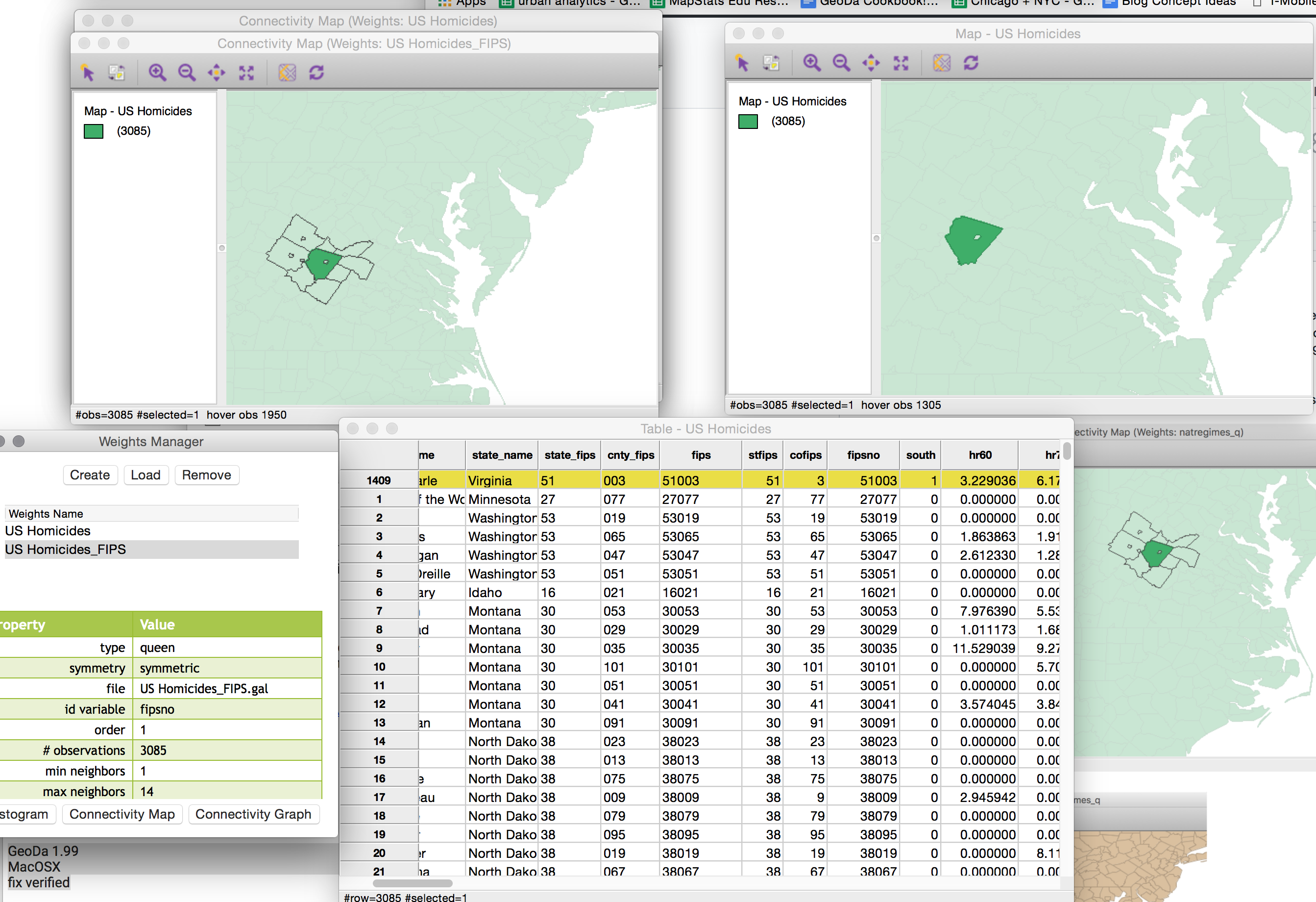Screen dimensions: 1316x902
Task: Select the arrow Select tool in Connectivity Map toolbar
Action: tap(88, 73)
